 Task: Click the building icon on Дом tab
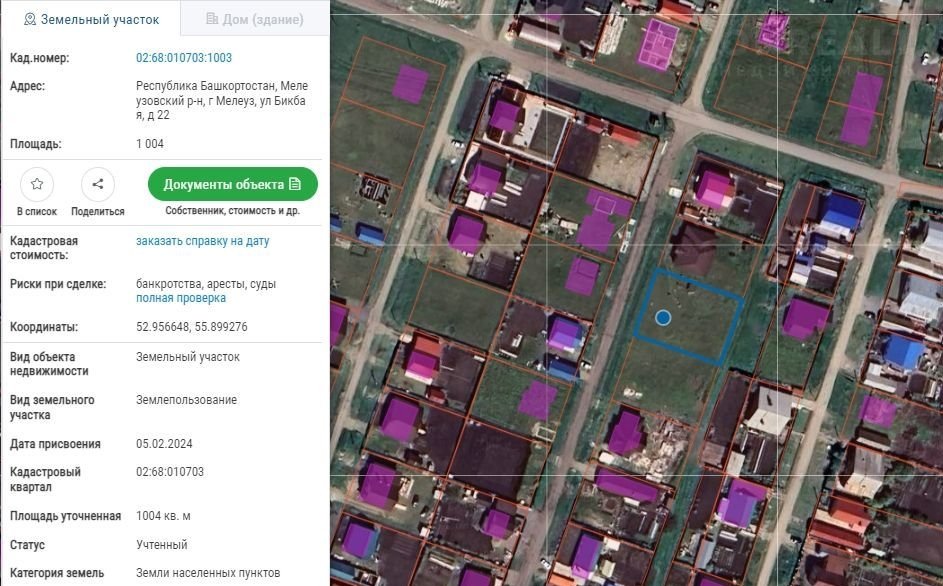click(211, 19)
